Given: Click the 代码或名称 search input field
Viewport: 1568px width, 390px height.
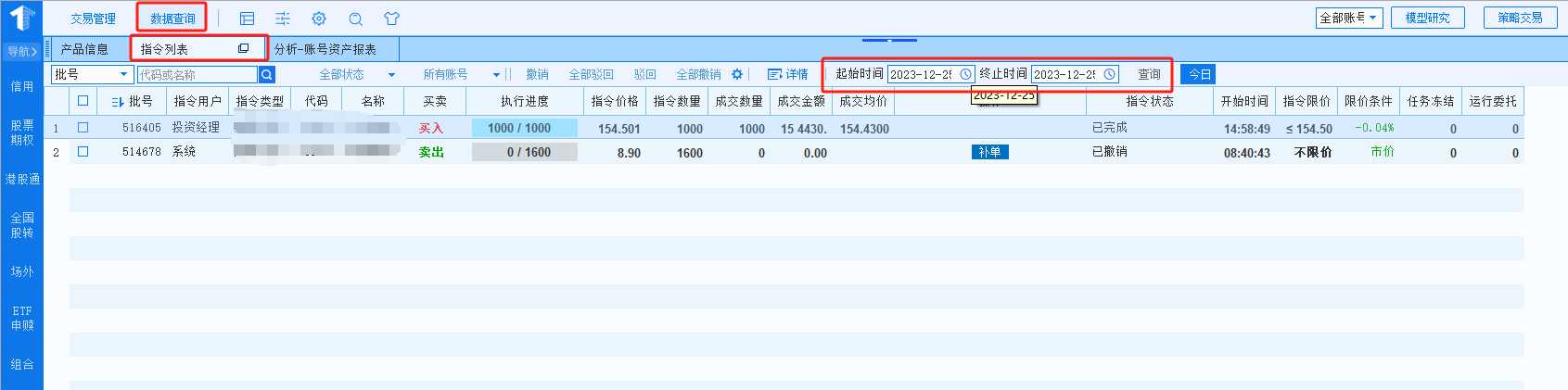Looking at the screenshot, I should click(x=198, y=74).
